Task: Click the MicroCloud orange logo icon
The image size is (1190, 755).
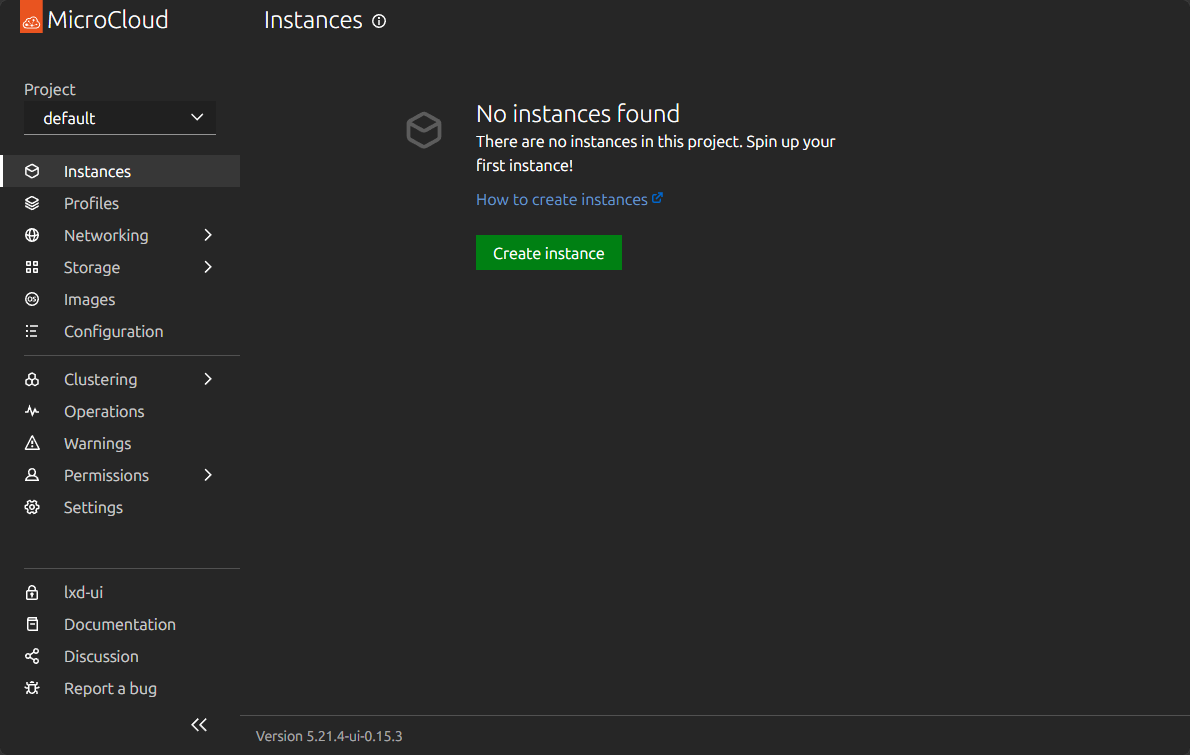Action: 31,17
